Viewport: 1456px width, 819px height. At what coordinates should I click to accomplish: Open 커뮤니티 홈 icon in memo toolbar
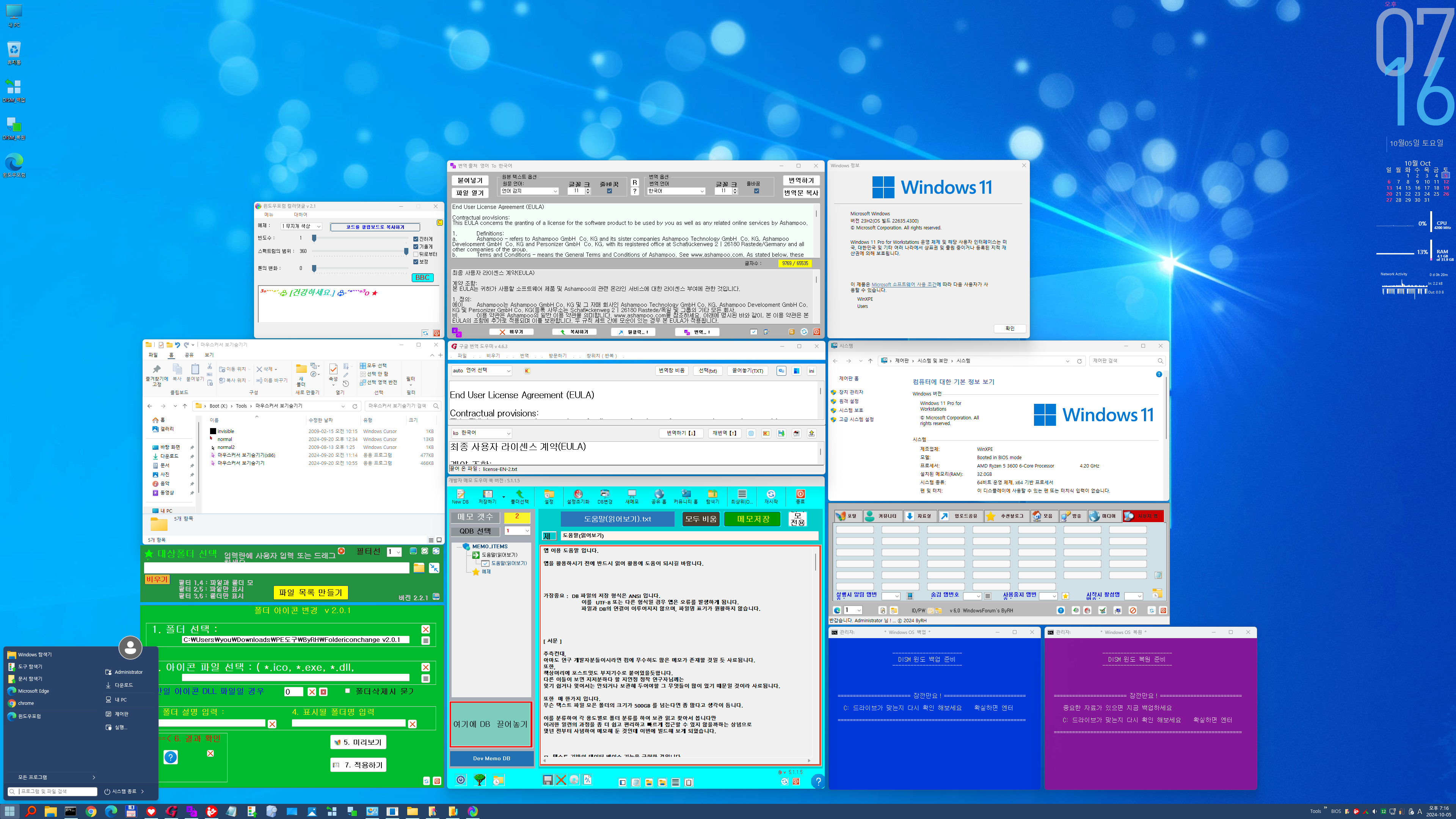tap(686, 496)
